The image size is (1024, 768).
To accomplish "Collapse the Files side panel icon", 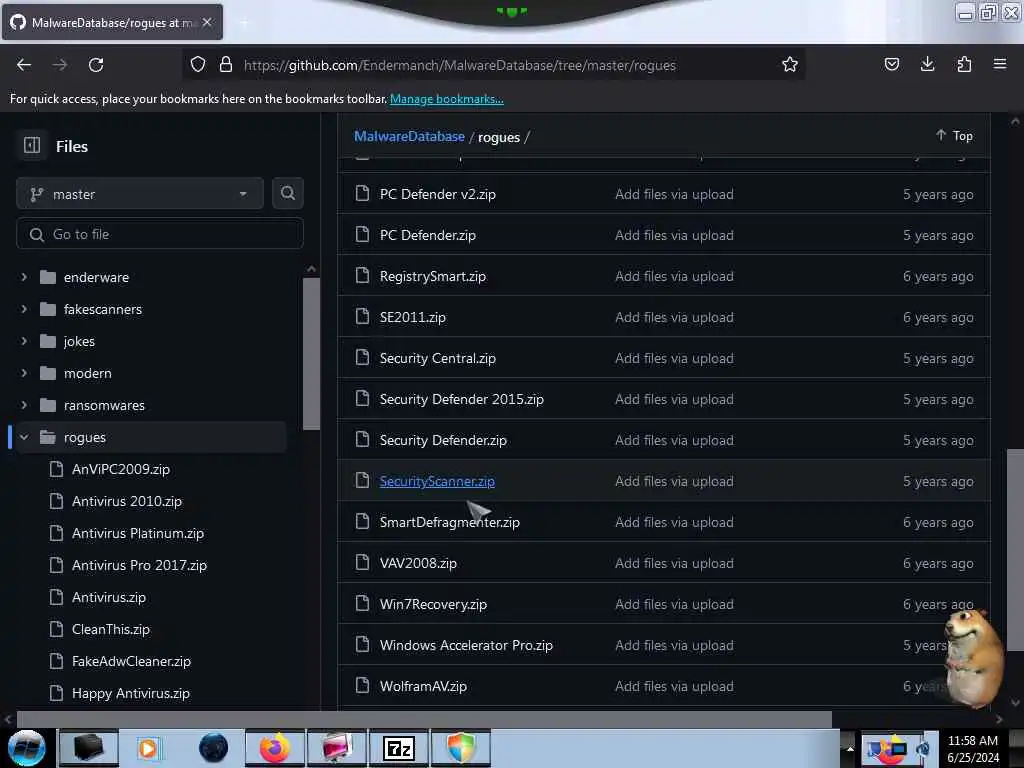I will pyautogui.click(x=32, y=145).
